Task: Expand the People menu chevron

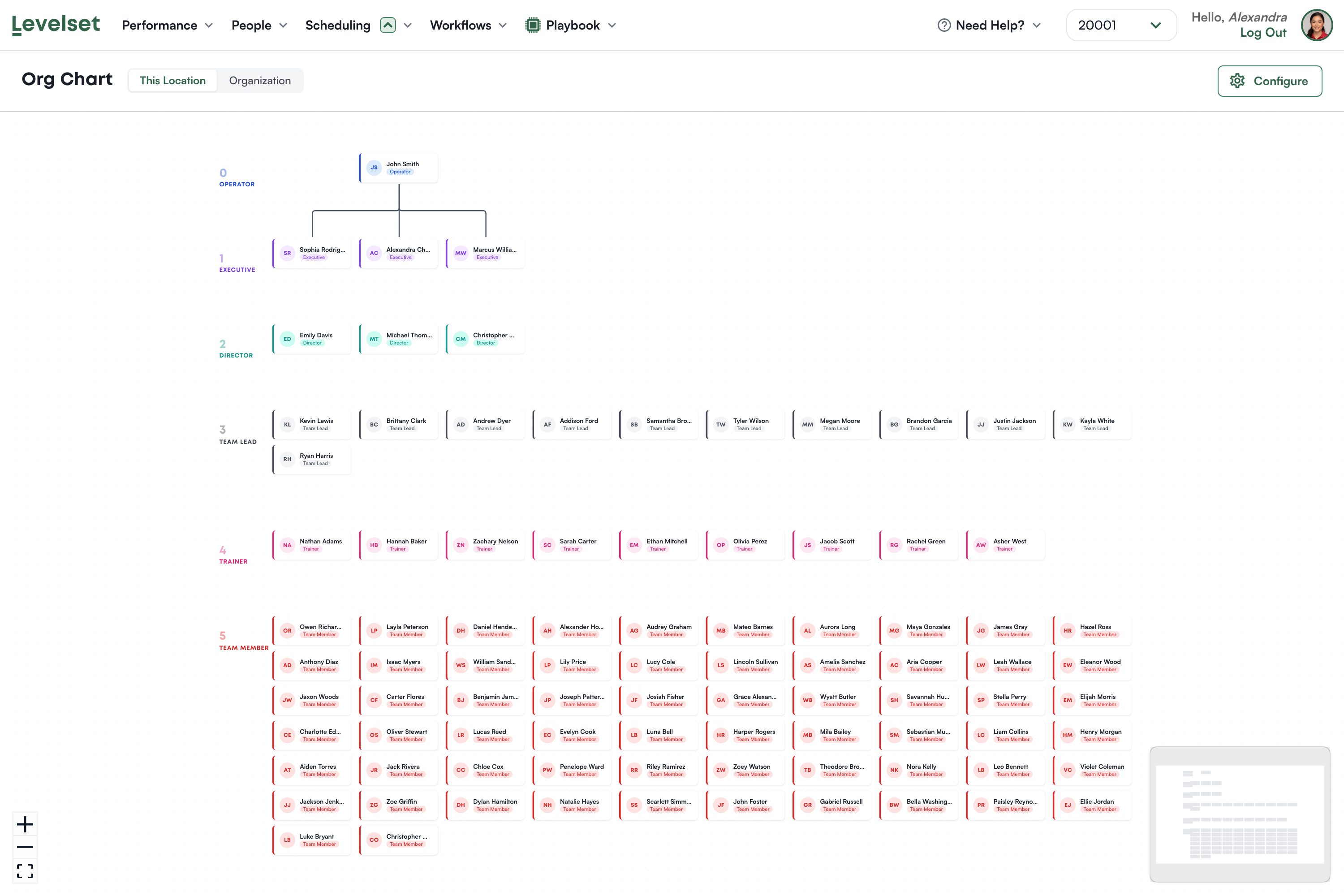Action: [284, 25]
